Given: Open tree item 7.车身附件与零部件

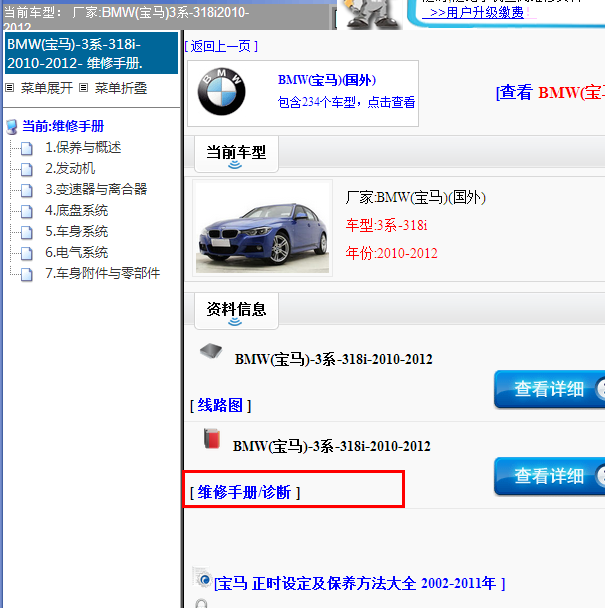Looking at the screenshot, I should coord(102,273).
